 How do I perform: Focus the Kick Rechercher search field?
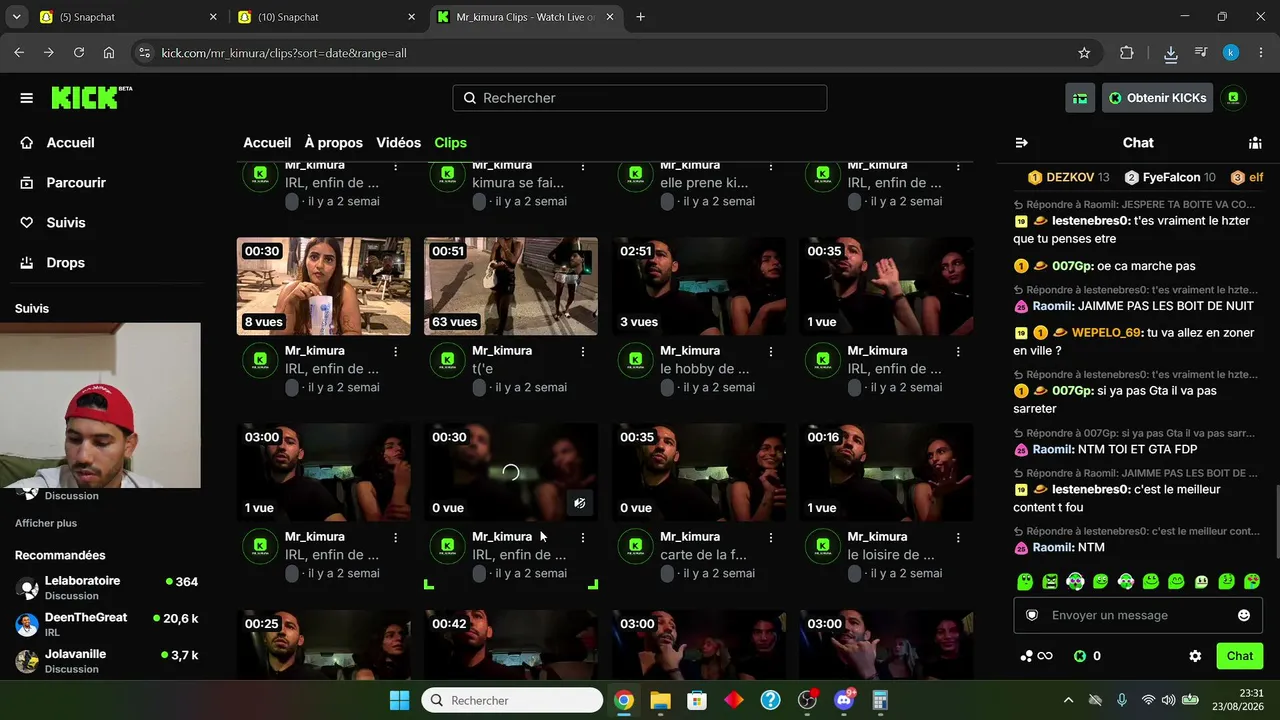click(x=640, y=98)
